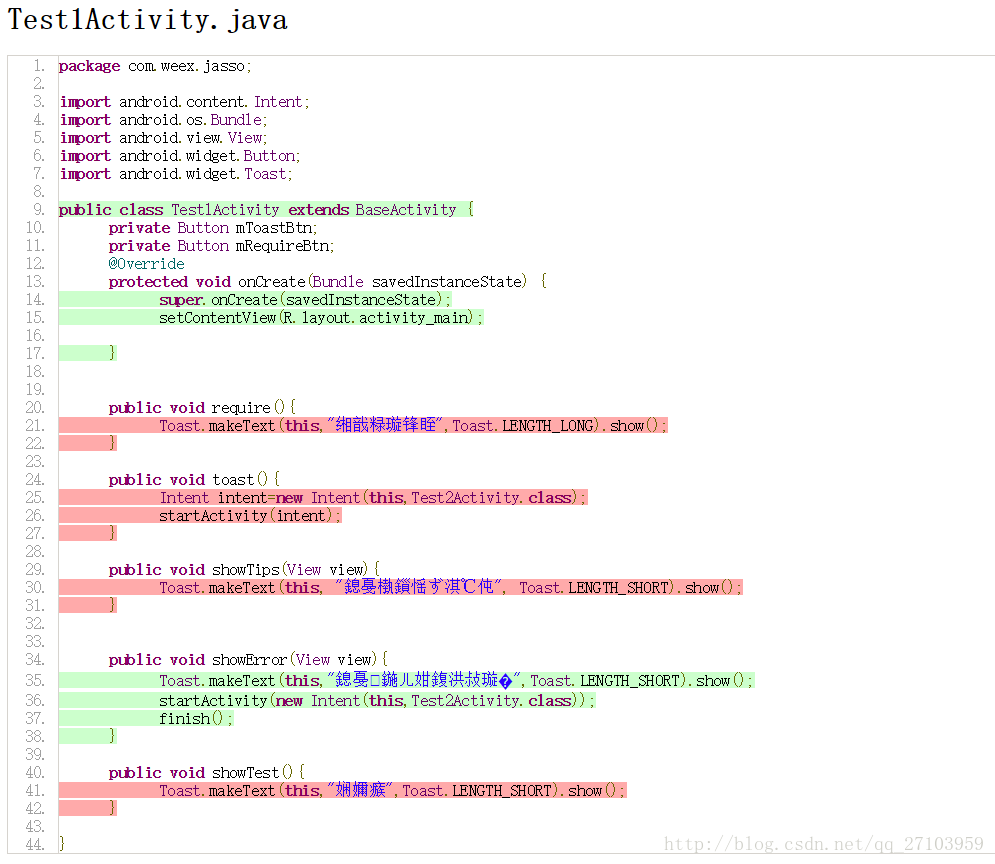This screenshot has height=864, width=995.
Task: Click the onCreate method signature
Action: [x=327, y=282]
